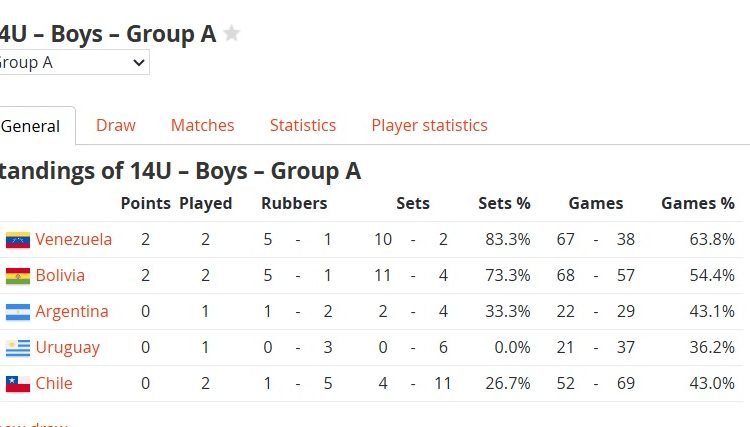Click the Bolivia flag icon

[18, 276]
